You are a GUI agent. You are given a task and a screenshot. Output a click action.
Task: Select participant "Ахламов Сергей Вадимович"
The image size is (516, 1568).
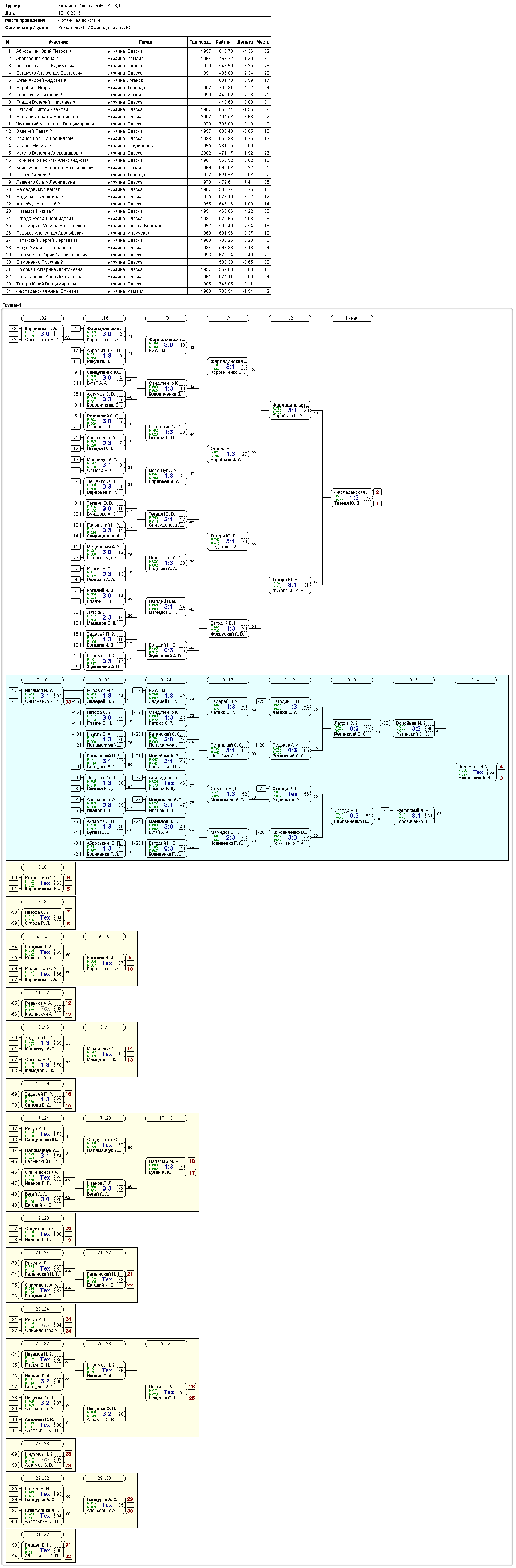click(45, 66)
